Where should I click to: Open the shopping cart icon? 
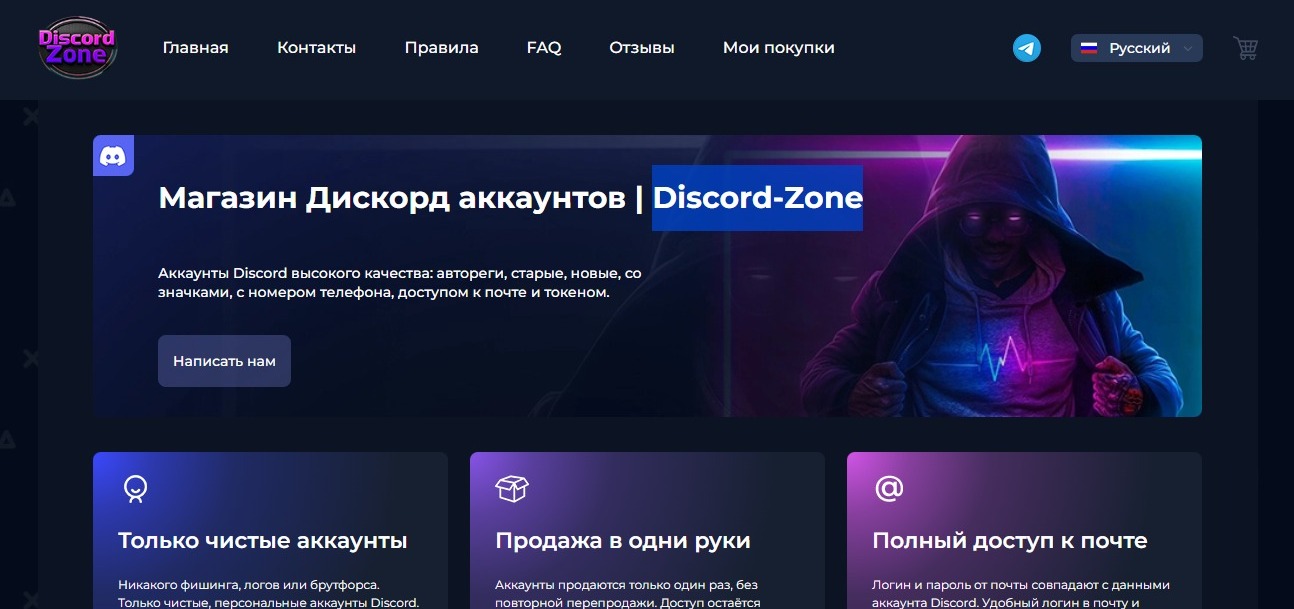(1245, 48)
